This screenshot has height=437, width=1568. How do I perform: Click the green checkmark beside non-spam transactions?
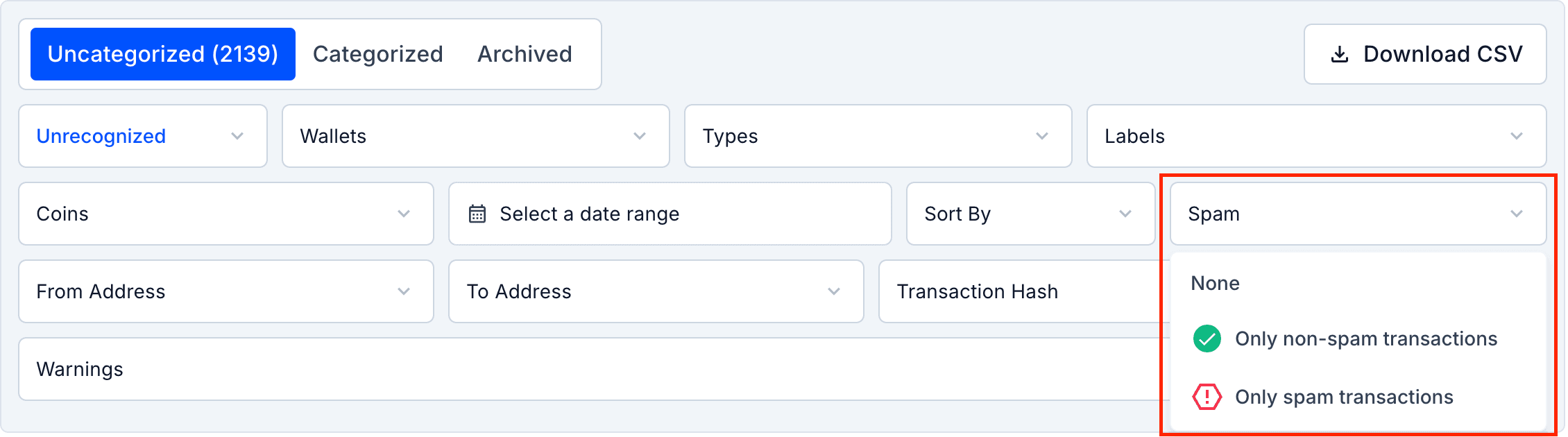[1206, 339]
